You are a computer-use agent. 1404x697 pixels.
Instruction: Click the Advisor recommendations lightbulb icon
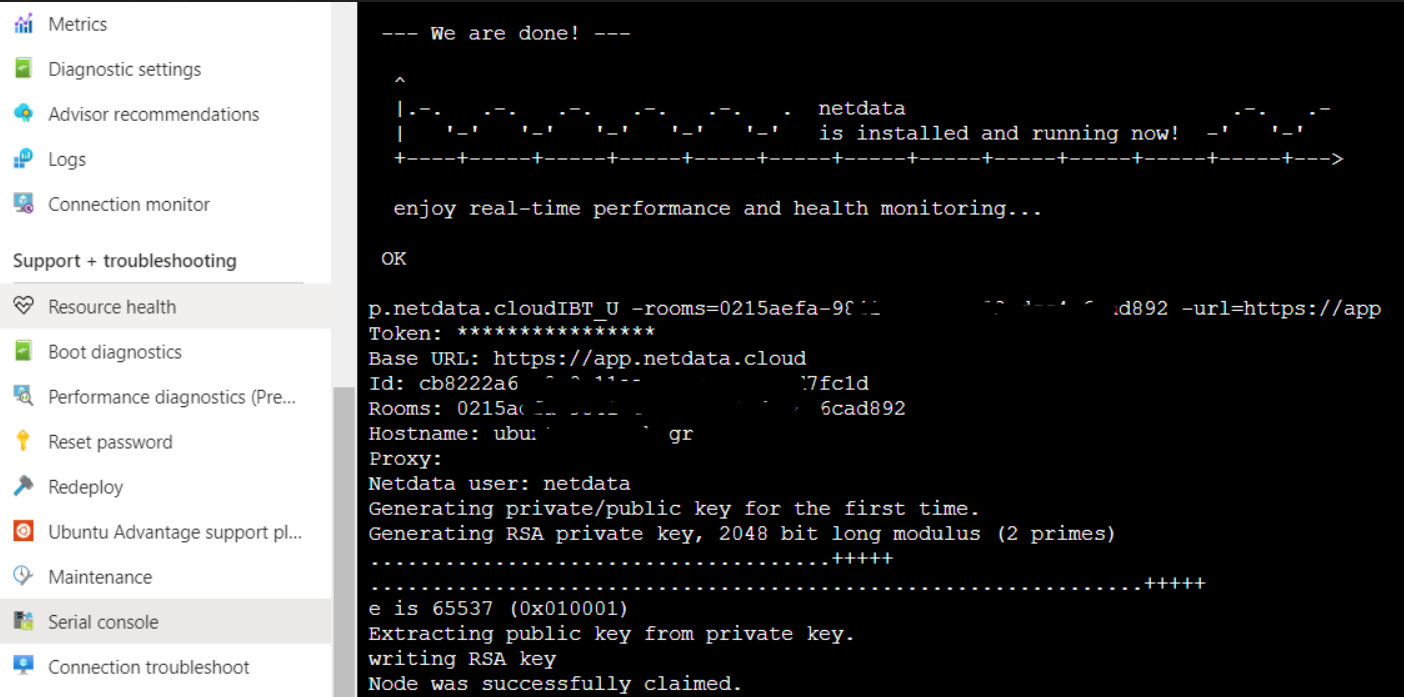pyautogui.click(x=22, y=114)
